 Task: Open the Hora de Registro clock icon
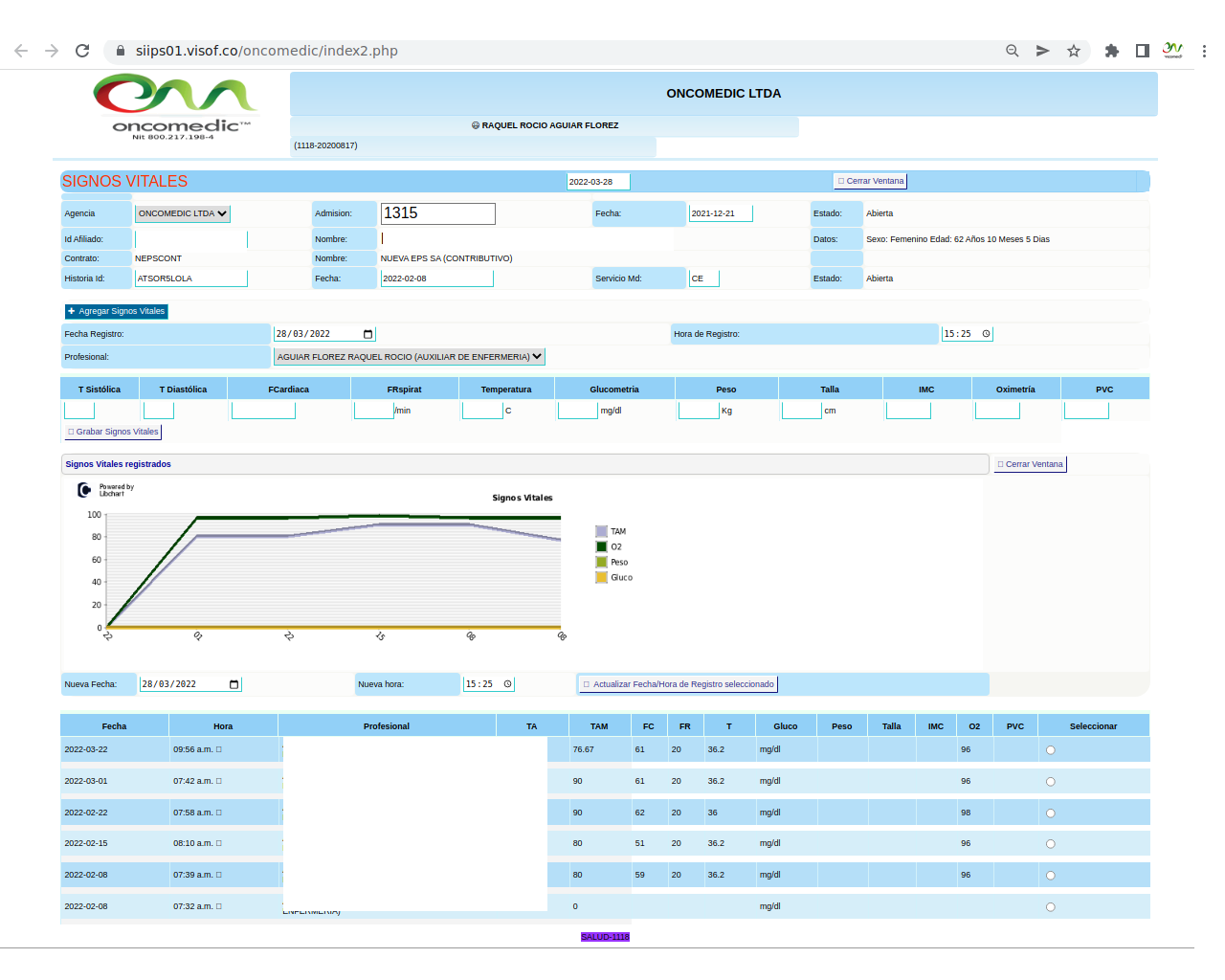pyautogui.click(x=986, y=334)
